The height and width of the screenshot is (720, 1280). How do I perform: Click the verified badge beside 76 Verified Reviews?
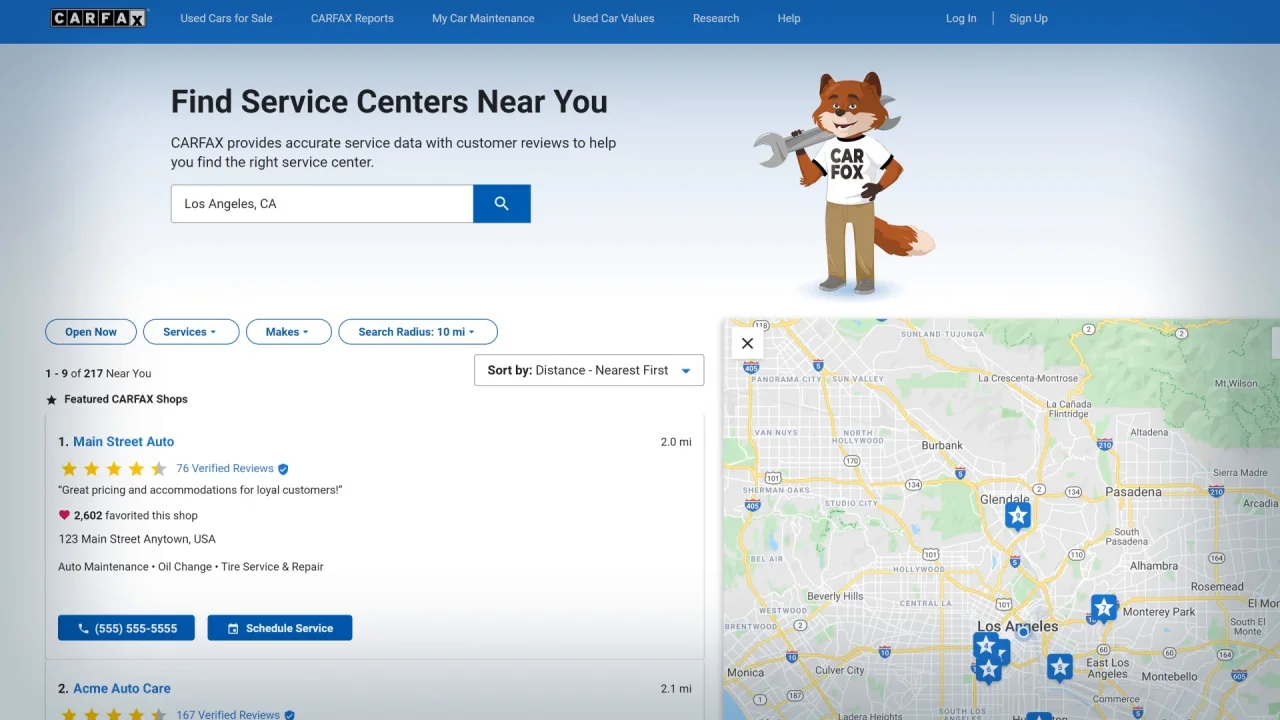coord(283,469)
